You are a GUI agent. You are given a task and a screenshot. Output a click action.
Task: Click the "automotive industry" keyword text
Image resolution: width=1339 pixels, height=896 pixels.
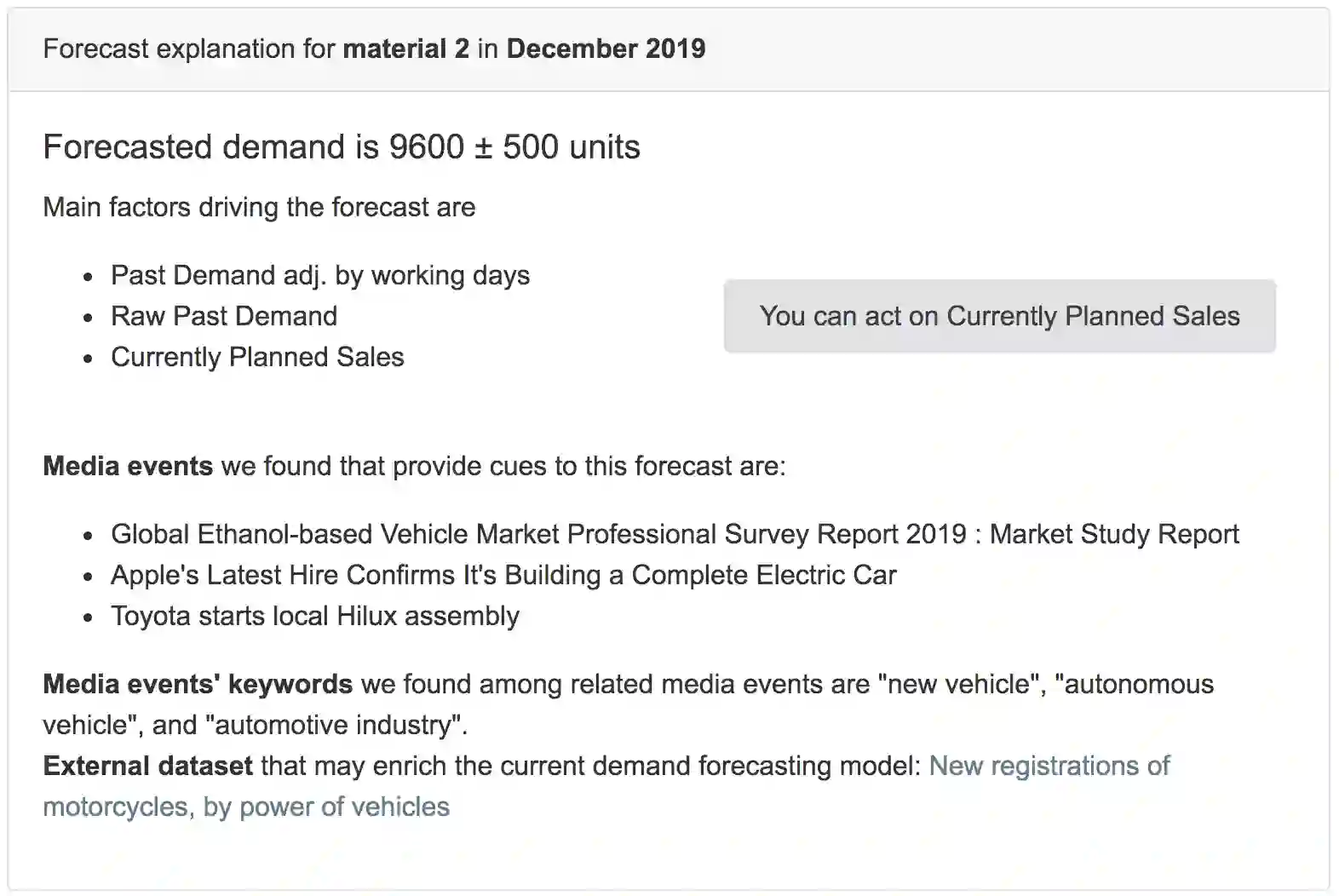click(x=334, y=725)
